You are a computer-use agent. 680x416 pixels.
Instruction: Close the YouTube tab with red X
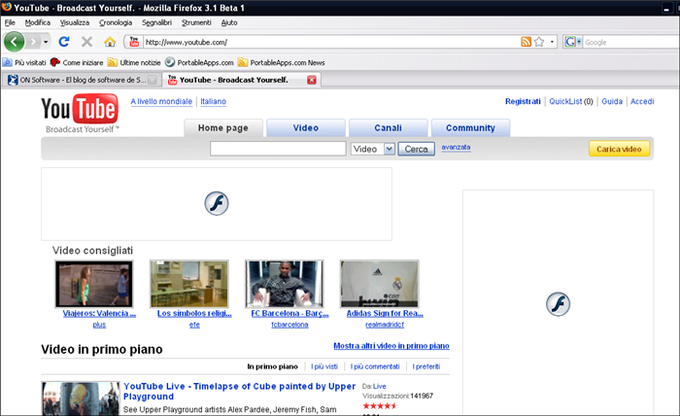[x=312, y=80]
